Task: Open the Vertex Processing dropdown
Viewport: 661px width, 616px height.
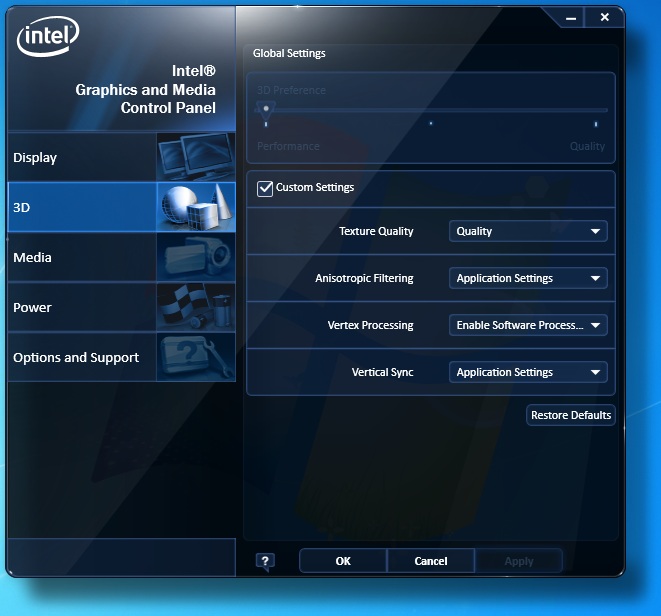Action: click(x=528, y=325)
